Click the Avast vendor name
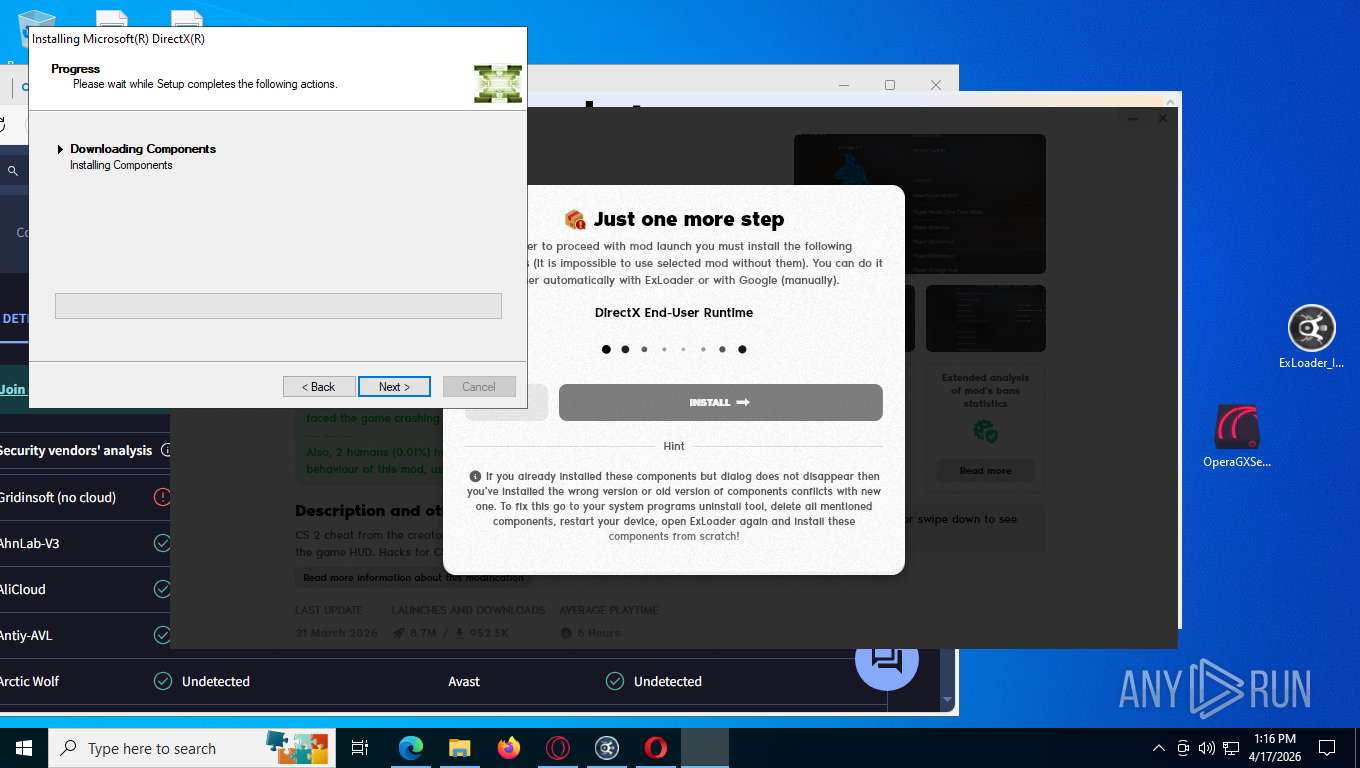The width and height of the screenshot is (1360, 768). point(464,681)
